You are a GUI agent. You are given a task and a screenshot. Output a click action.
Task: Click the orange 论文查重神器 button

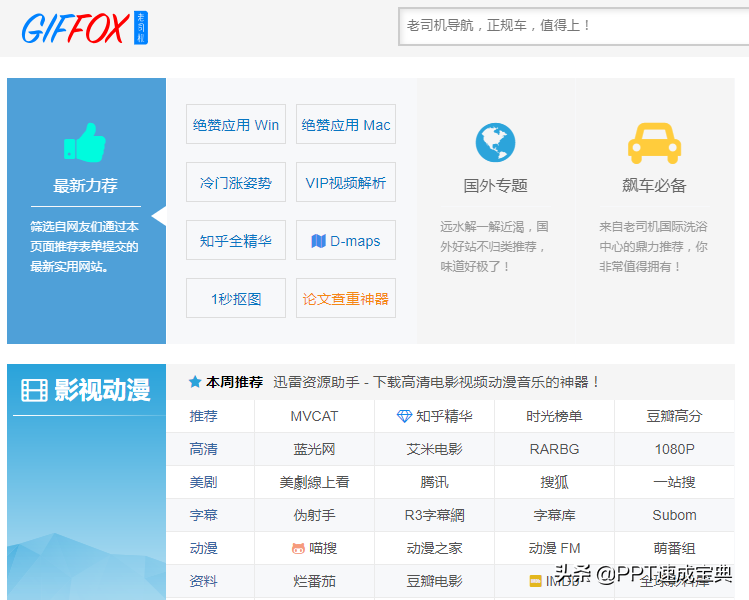(346, 299)
